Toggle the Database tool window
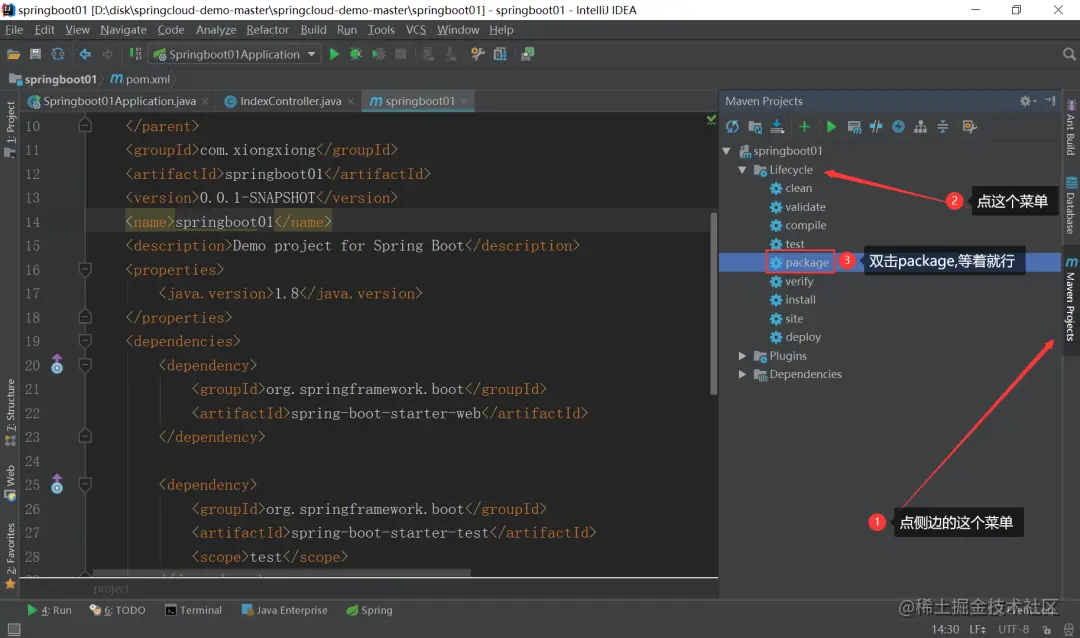Image resolution: width=1080 pixels, height=638 pixels. point(1071,206)
